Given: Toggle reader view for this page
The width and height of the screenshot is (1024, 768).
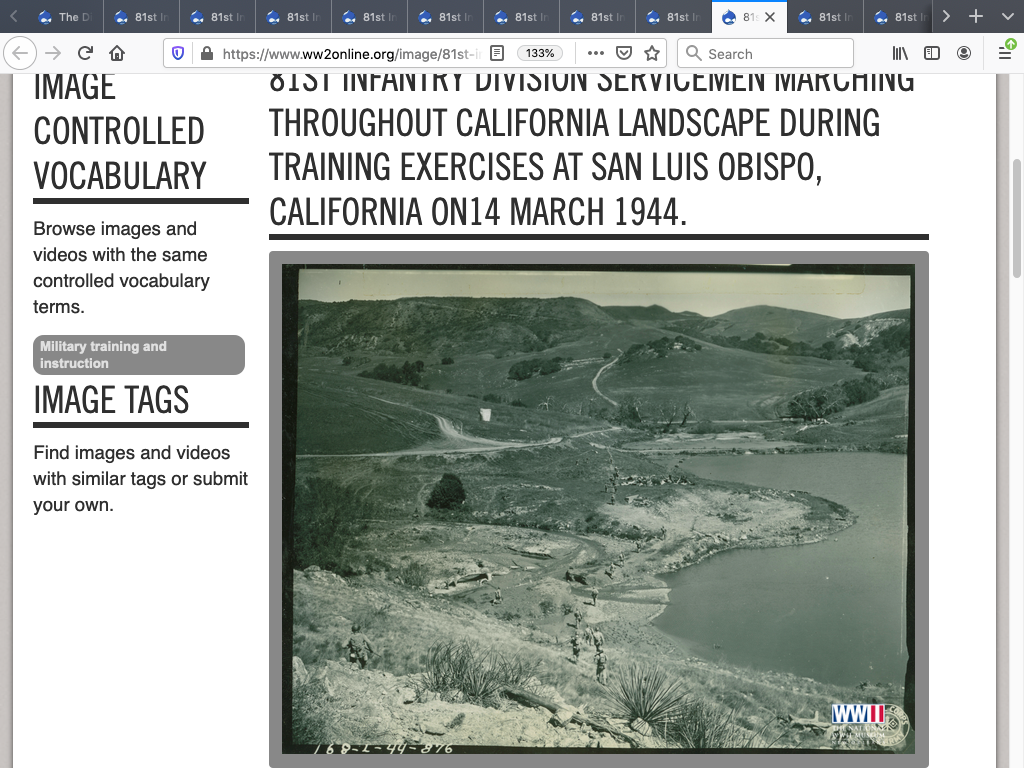Looking at the screenshot, I should point(497,53).
